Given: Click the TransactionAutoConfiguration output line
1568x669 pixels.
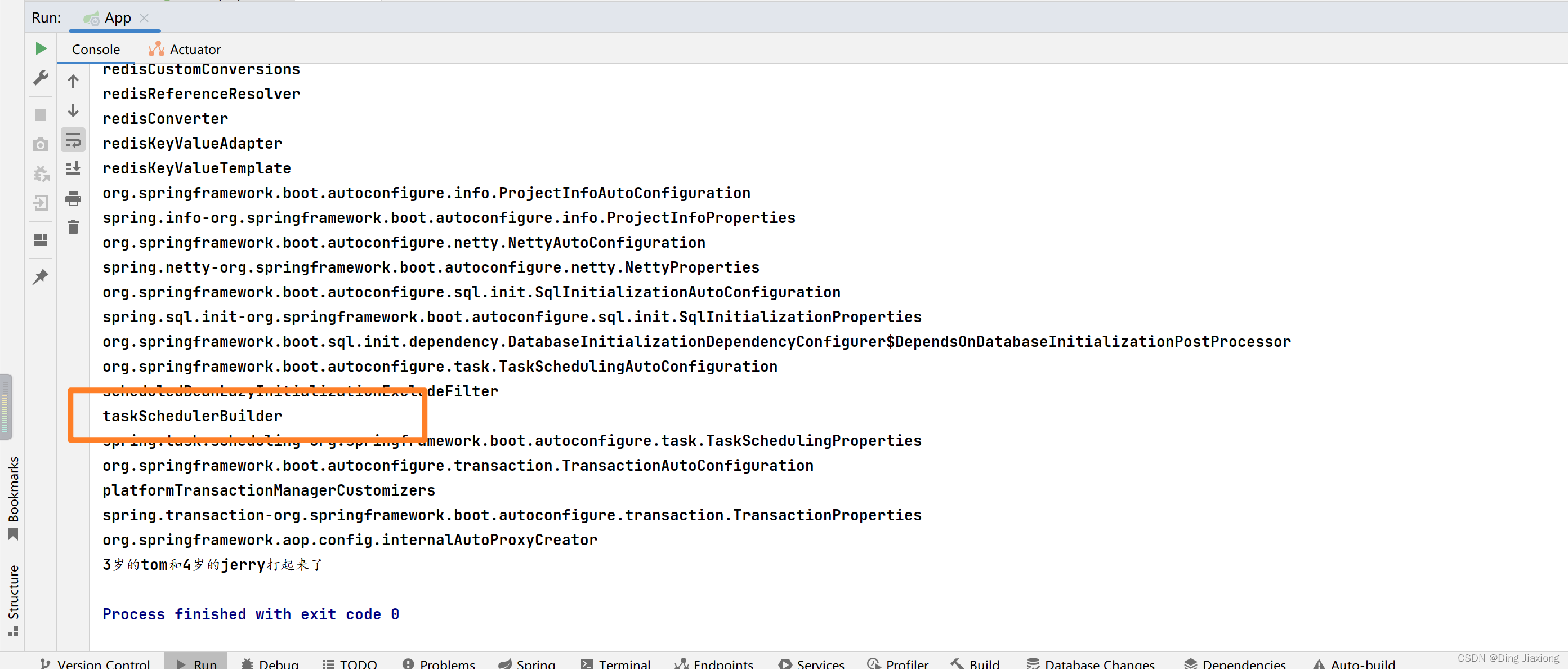Looking at the screenshot, I should click(x=458, y=466).
